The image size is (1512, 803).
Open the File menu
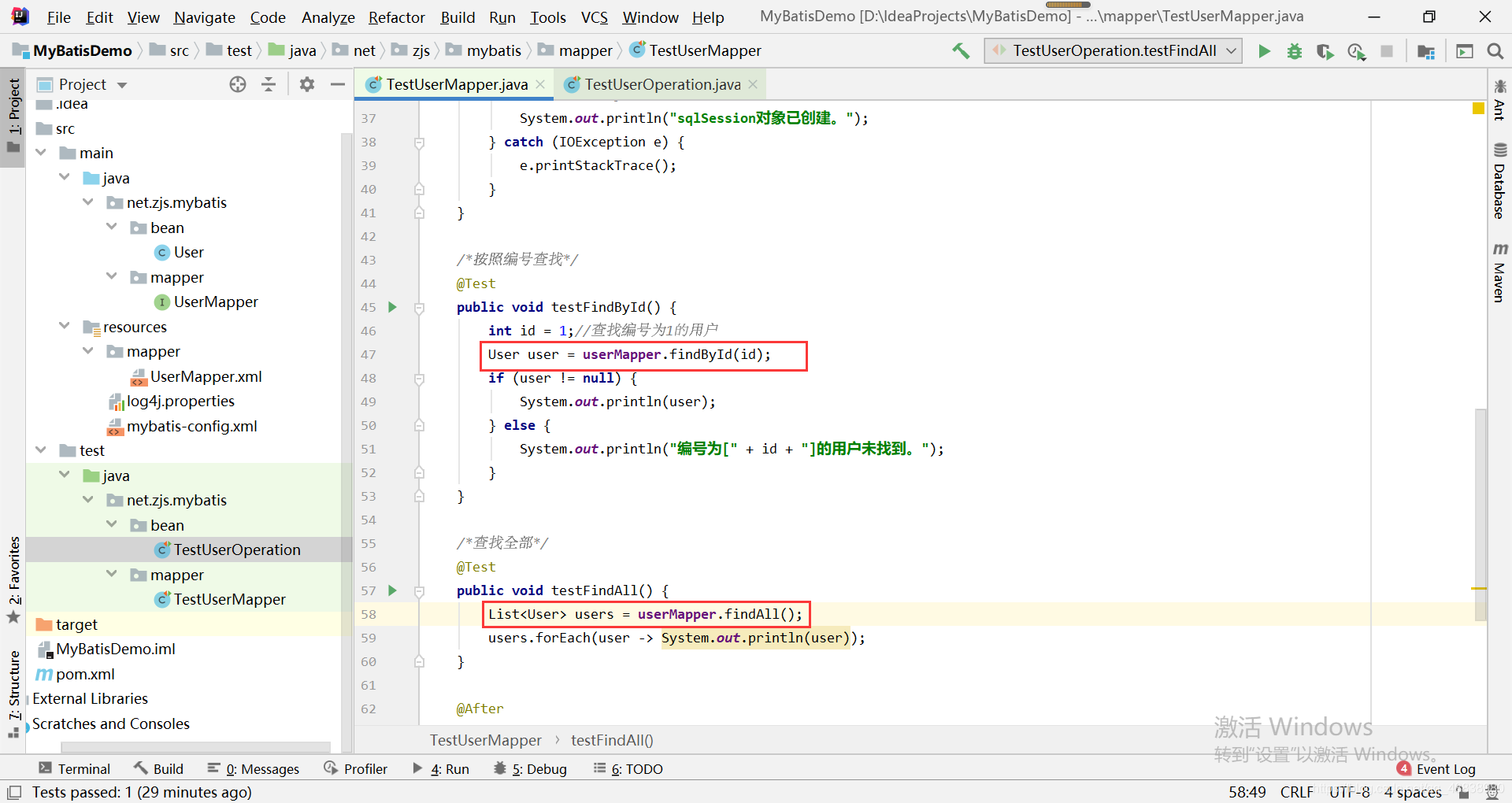pos(58,17)
